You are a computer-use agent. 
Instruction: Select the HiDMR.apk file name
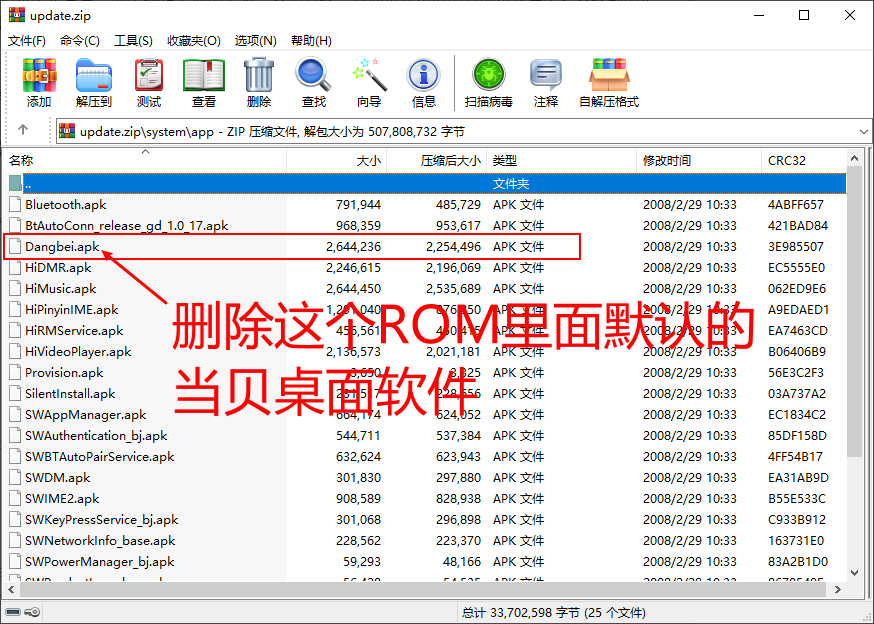pos(58,268)
